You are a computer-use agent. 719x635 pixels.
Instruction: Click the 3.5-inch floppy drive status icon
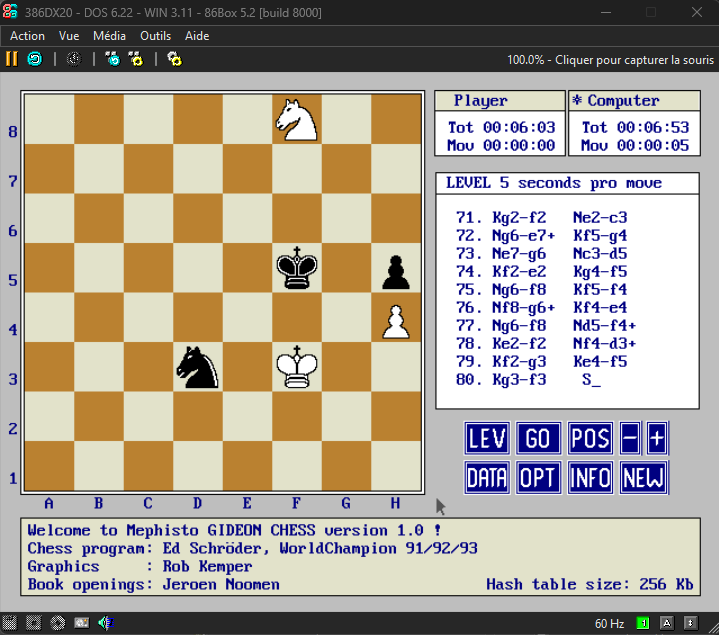pyautogui.click(x=9, y=623)
